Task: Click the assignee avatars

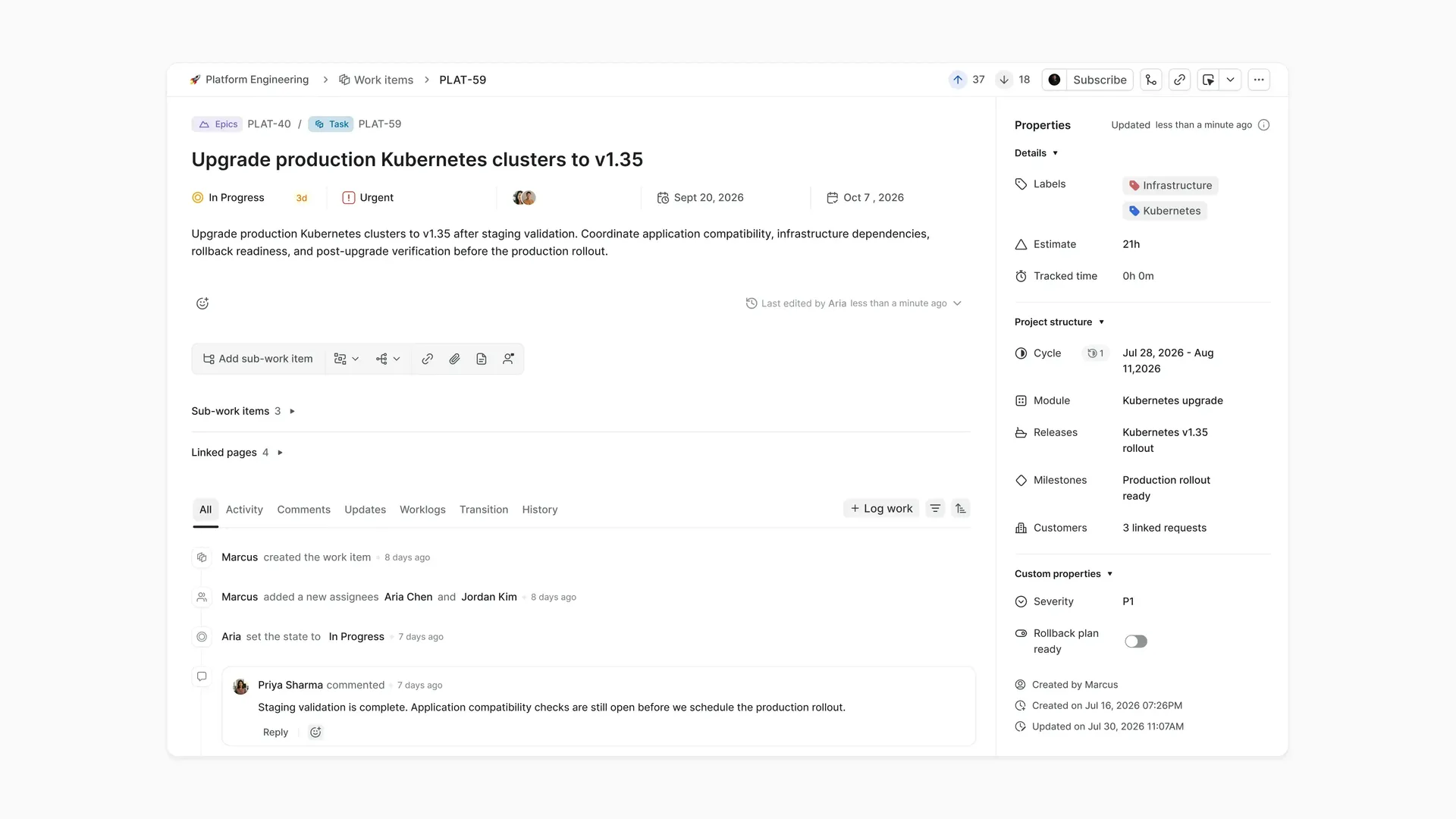Action: (x=524, y=197)
